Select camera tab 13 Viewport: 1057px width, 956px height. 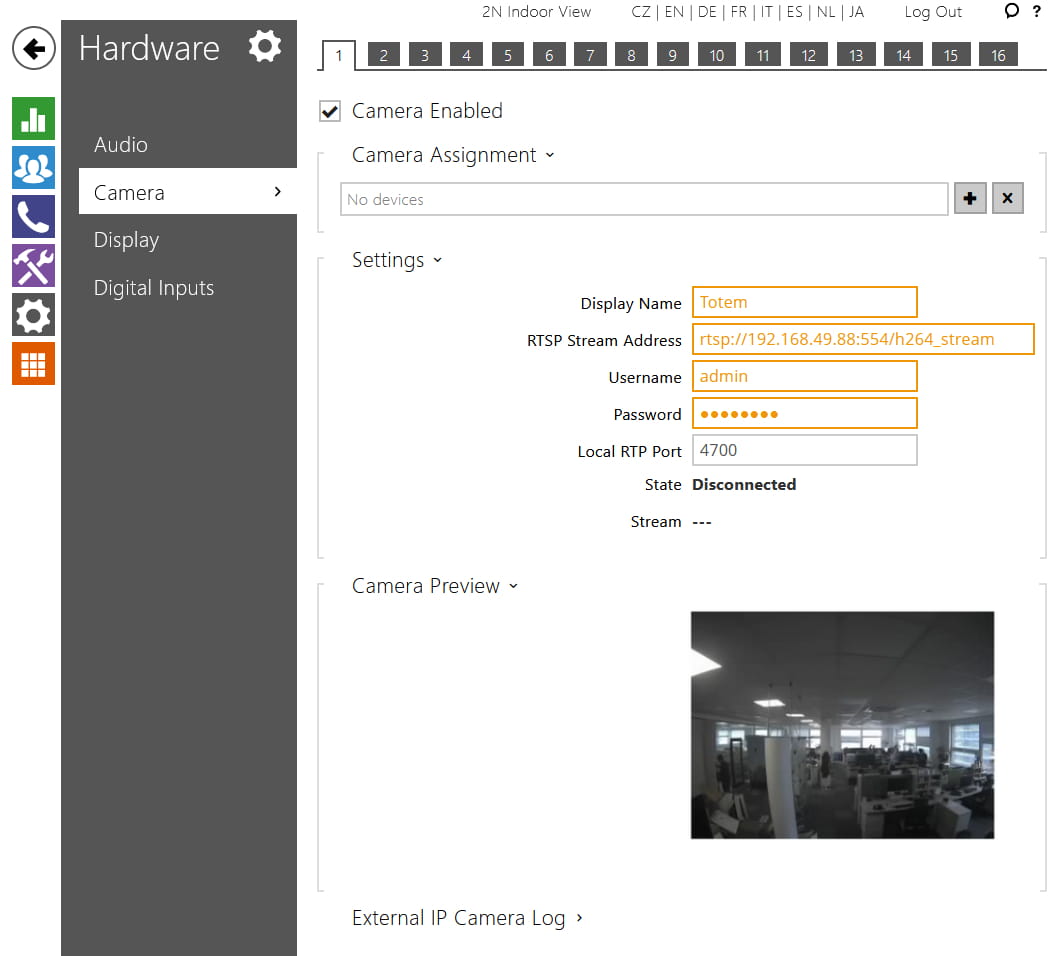(x=856, y=55)
